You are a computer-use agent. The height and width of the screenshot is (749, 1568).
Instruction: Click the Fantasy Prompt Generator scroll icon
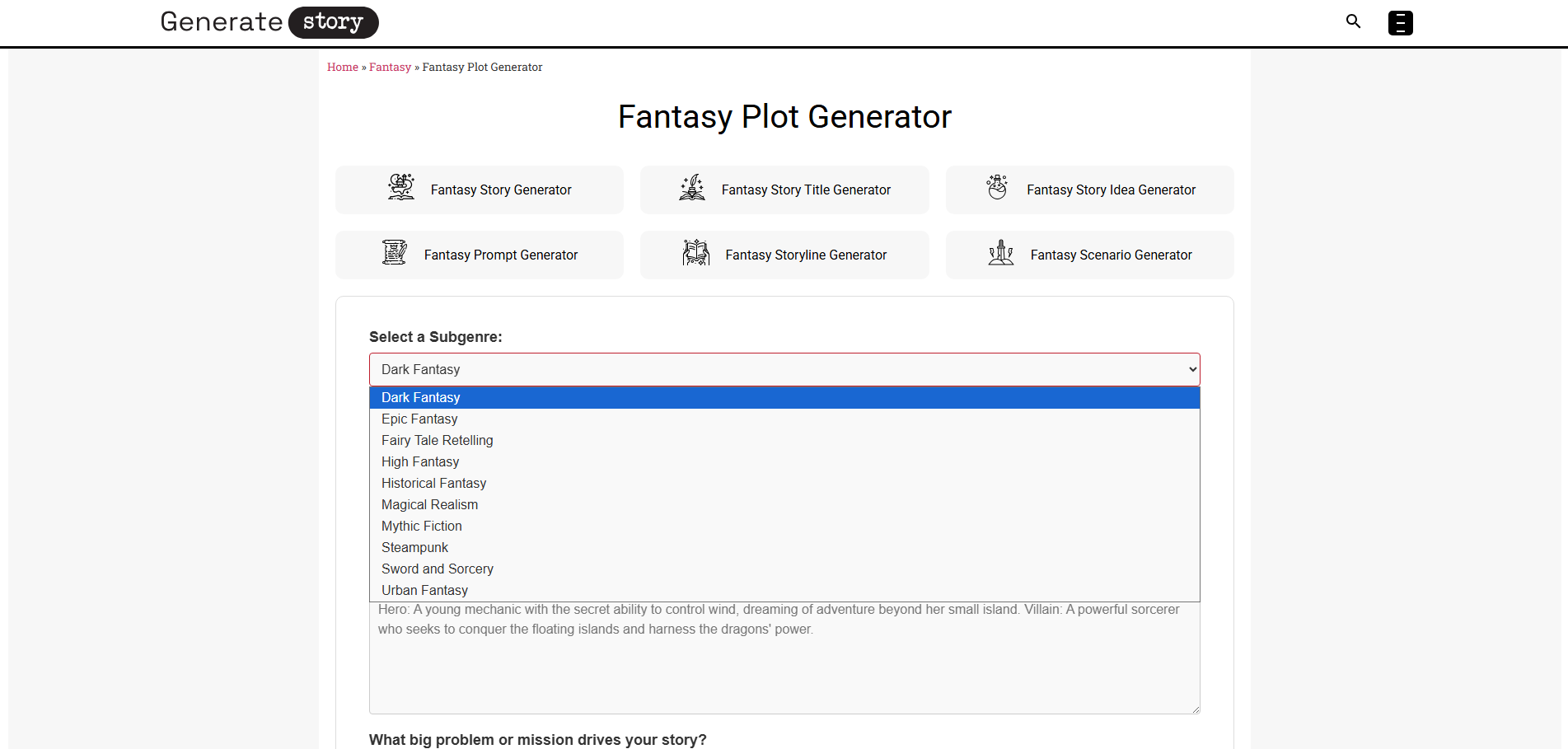pyautogui.click(x=395, y=253)
